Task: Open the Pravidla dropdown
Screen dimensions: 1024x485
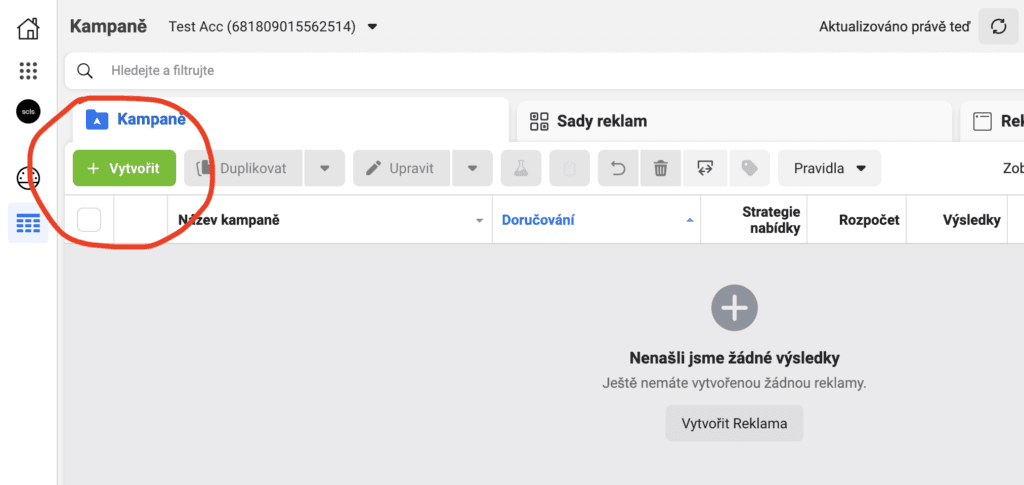Action: click(829, 168)
